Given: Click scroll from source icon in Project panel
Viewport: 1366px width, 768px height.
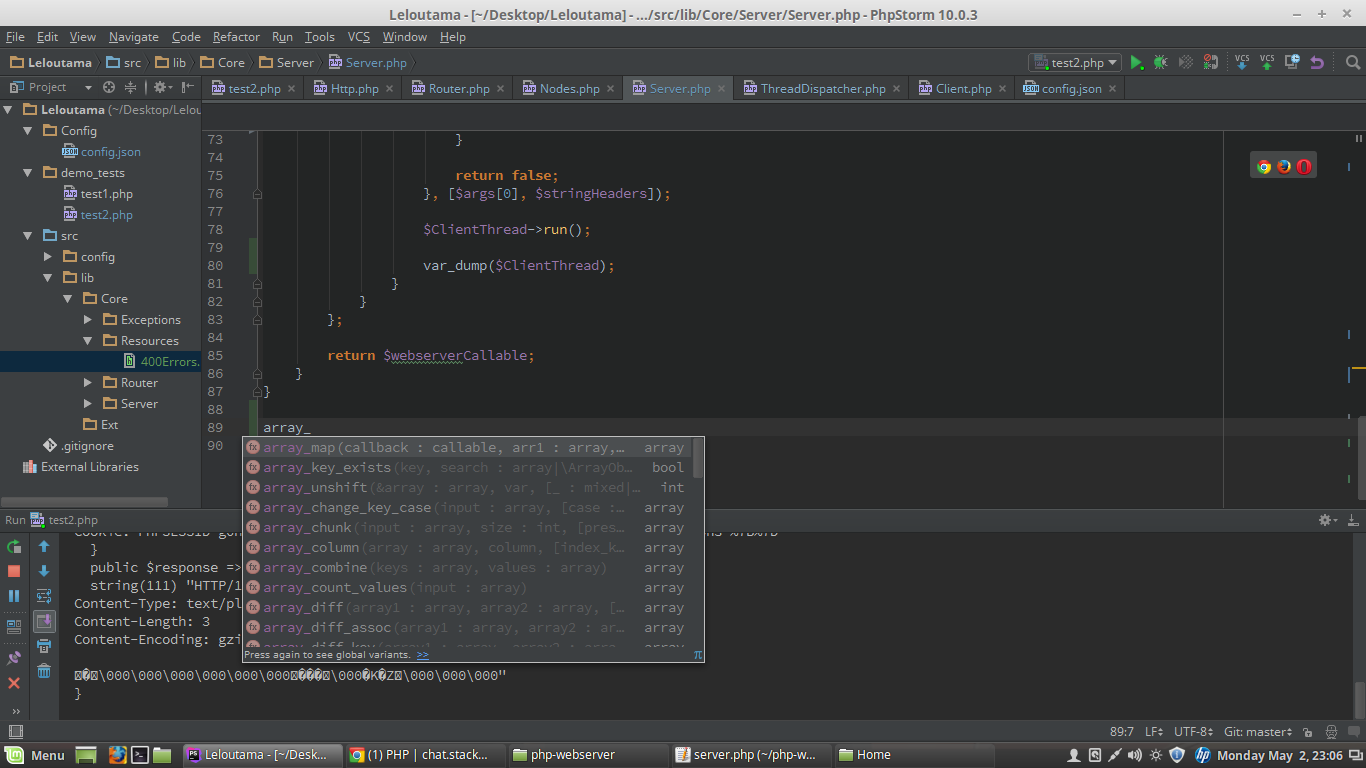Looking at the screenshot, I should [109, 88].
